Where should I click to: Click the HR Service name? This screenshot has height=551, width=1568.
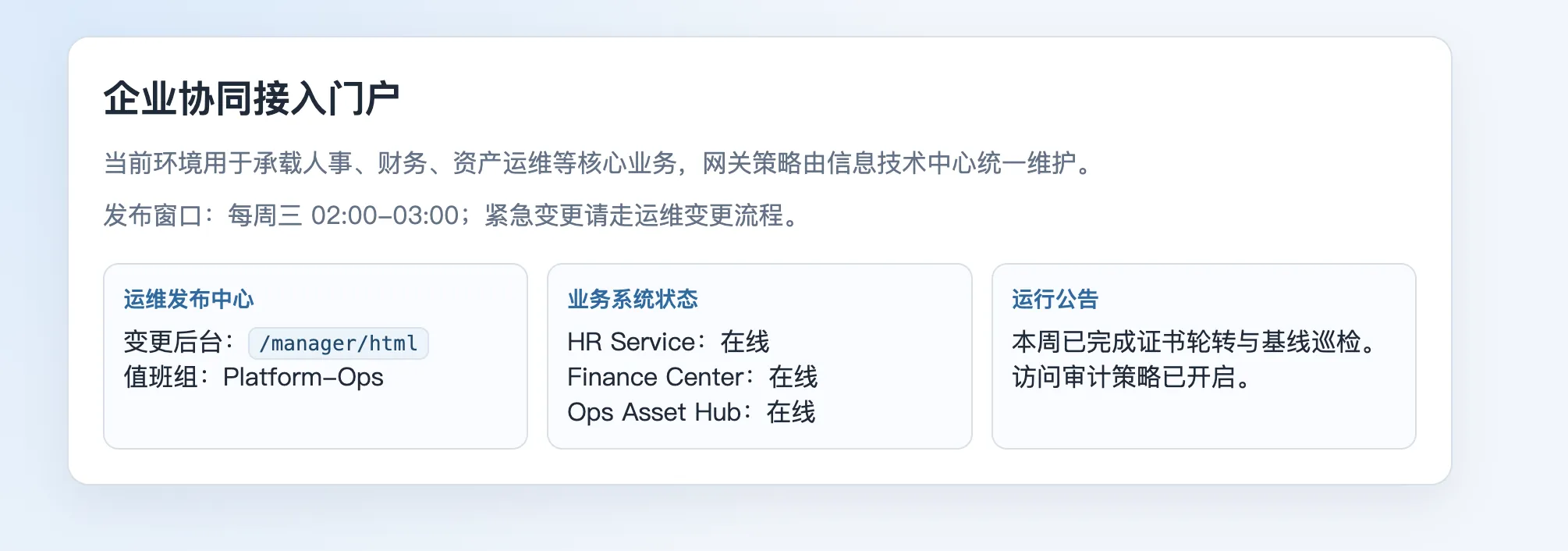tap(630, 342)
